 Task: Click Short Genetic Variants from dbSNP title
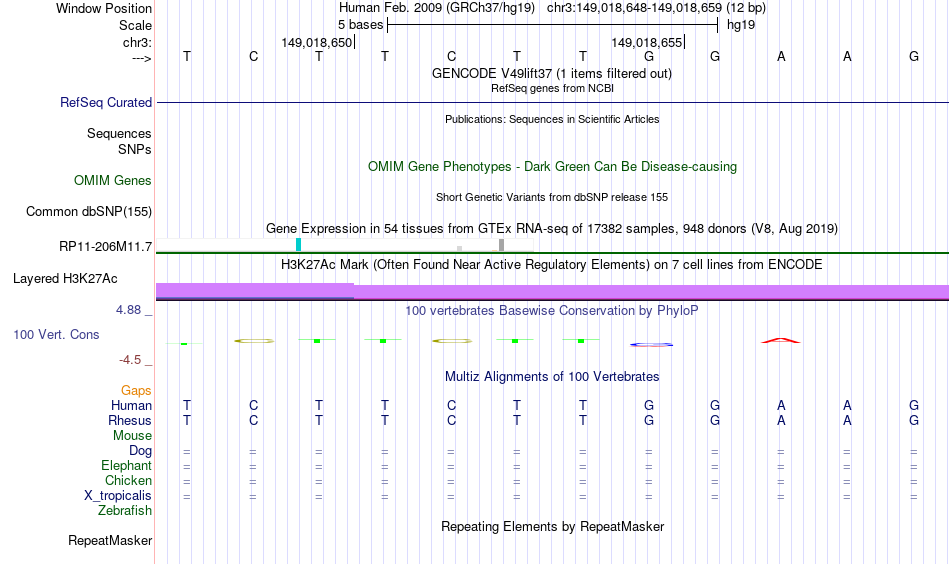pos(552,197)
